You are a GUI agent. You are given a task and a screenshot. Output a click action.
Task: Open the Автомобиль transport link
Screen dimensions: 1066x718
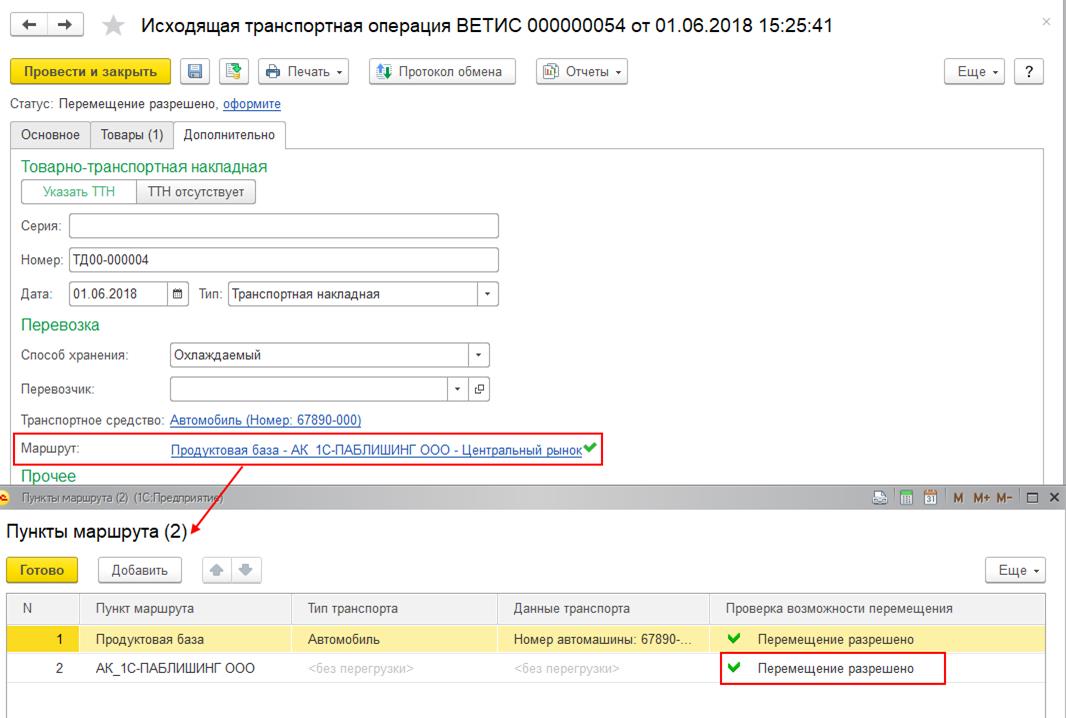click(265, 420)
